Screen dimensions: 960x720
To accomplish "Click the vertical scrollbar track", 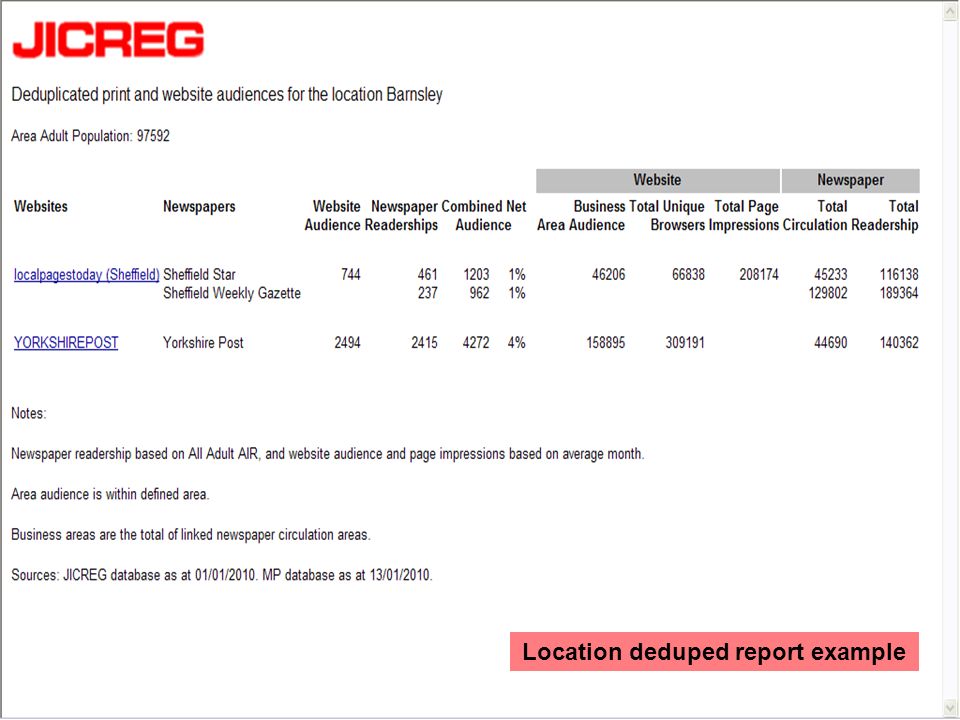I will click(x=950, y=360).
